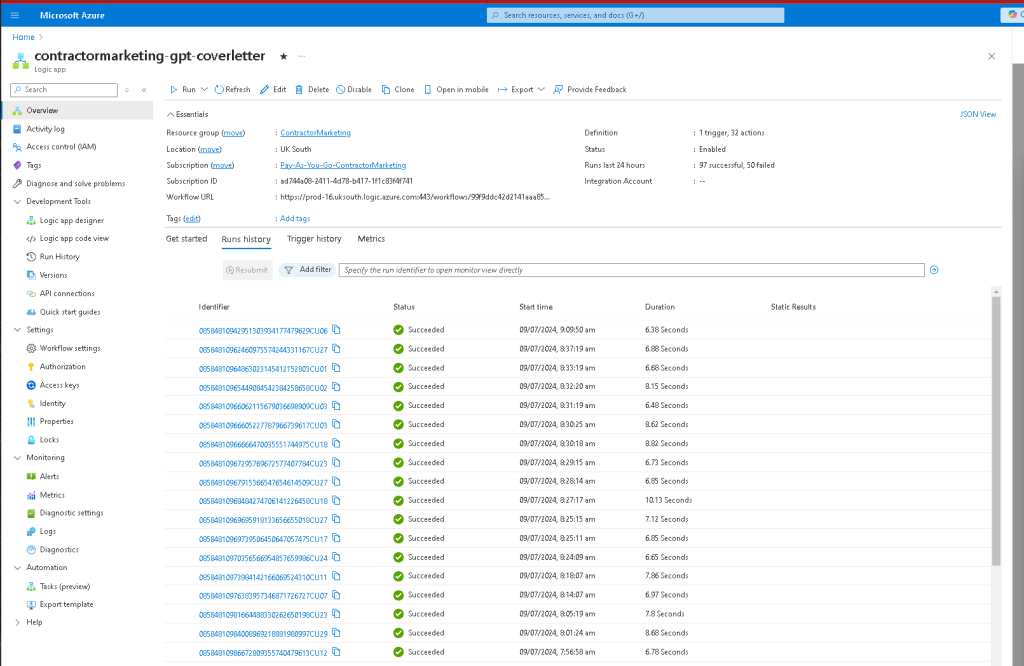Open the Azure portal hamburger menu

pos(14,15)
